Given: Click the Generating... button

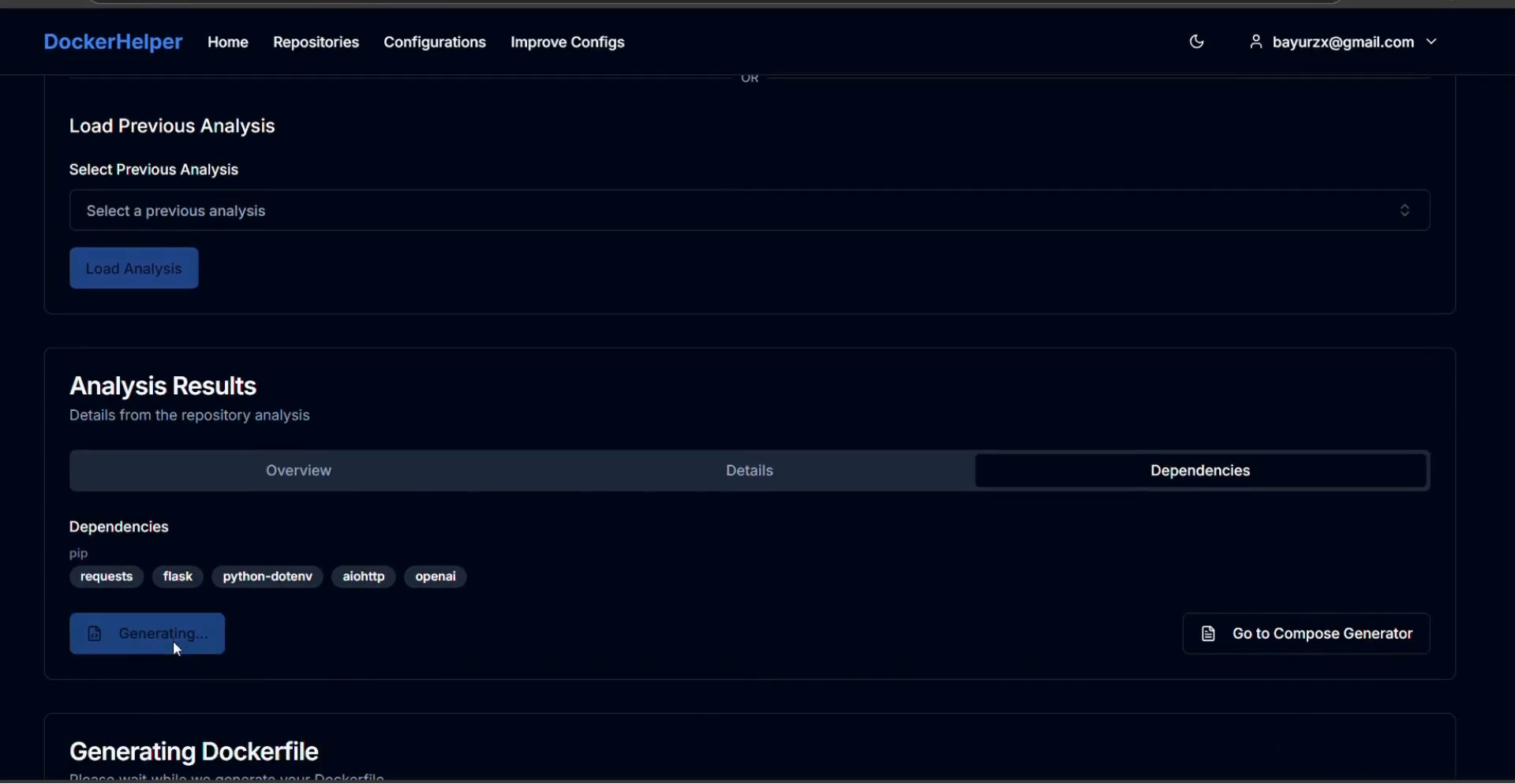Looking at the screenshot, I should [x=148, y=633].
